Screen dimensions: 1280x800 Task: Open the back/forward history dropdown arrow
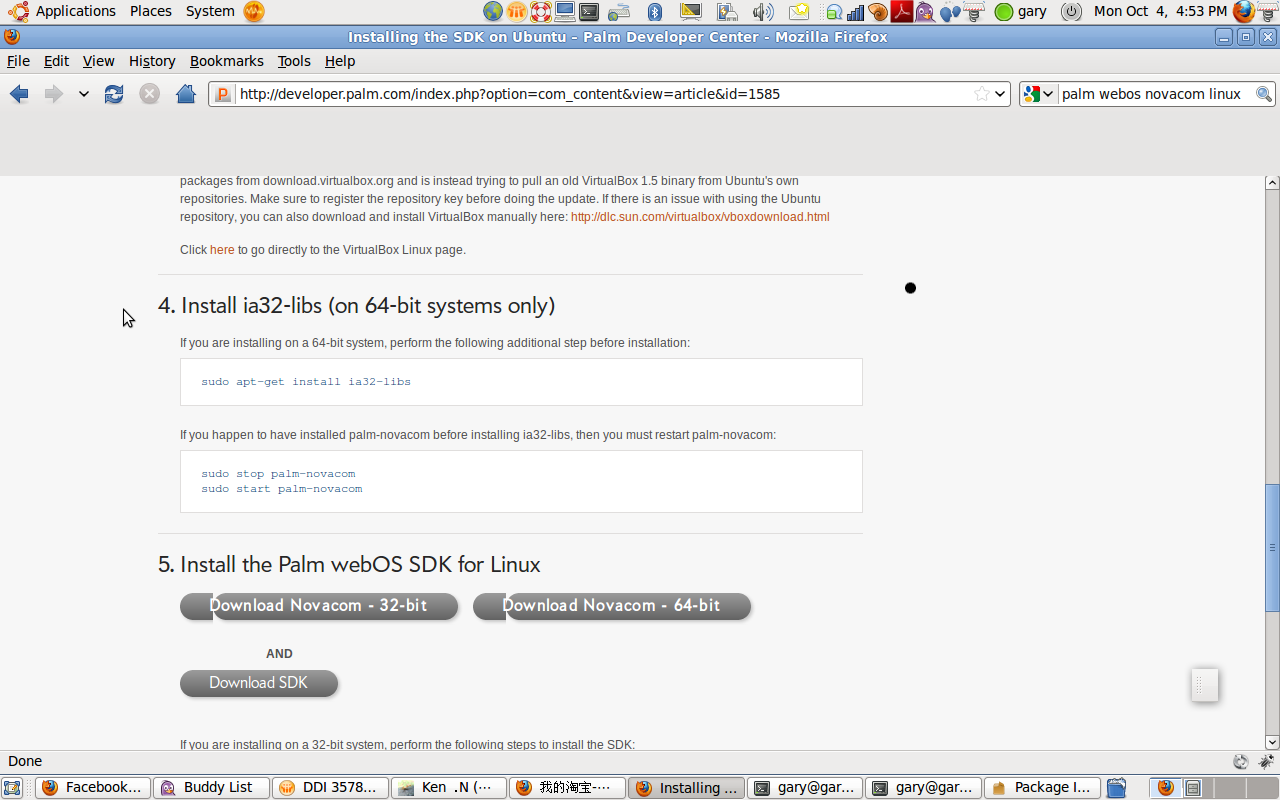(x=84, y=94)
